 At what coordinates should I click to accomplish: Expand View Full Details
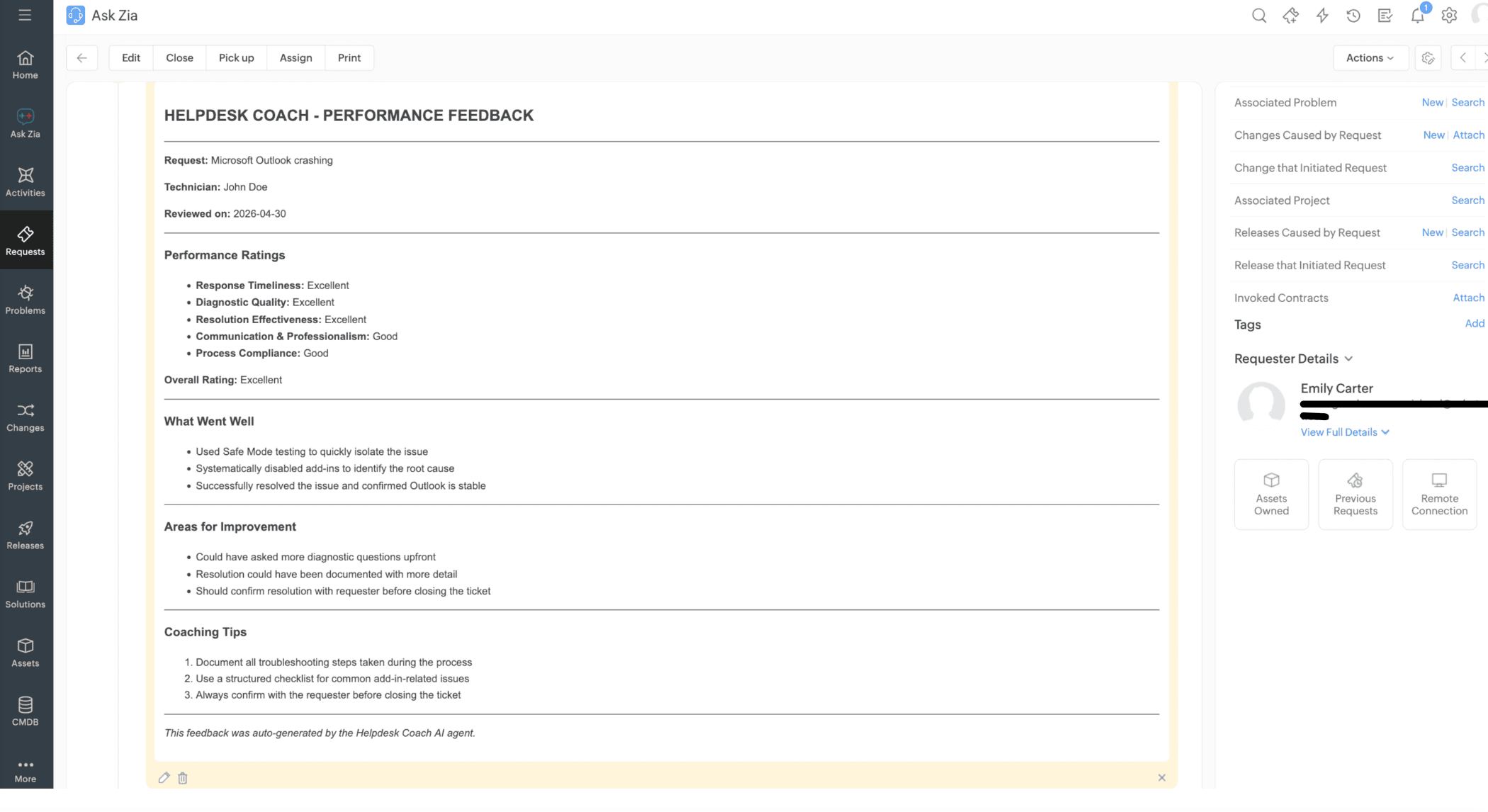point(1345,432)
